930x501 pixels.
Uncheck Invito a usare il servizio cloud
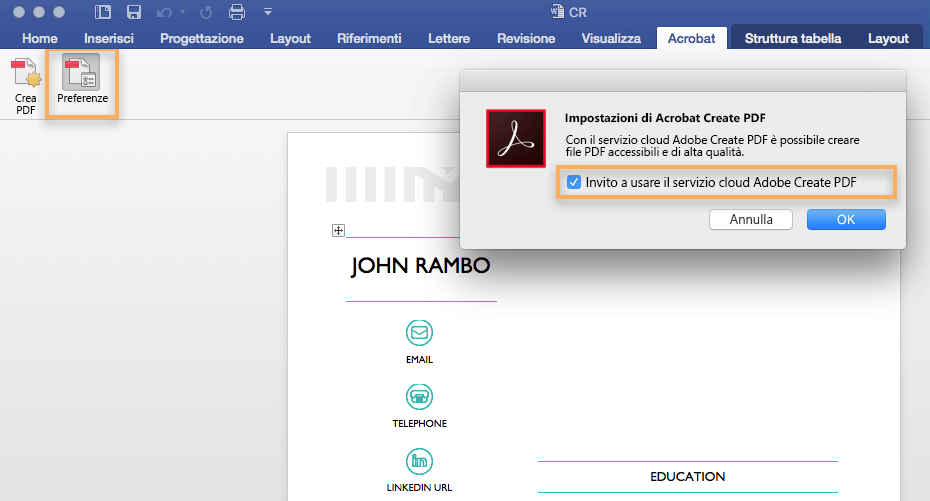(x=574, y=182)
